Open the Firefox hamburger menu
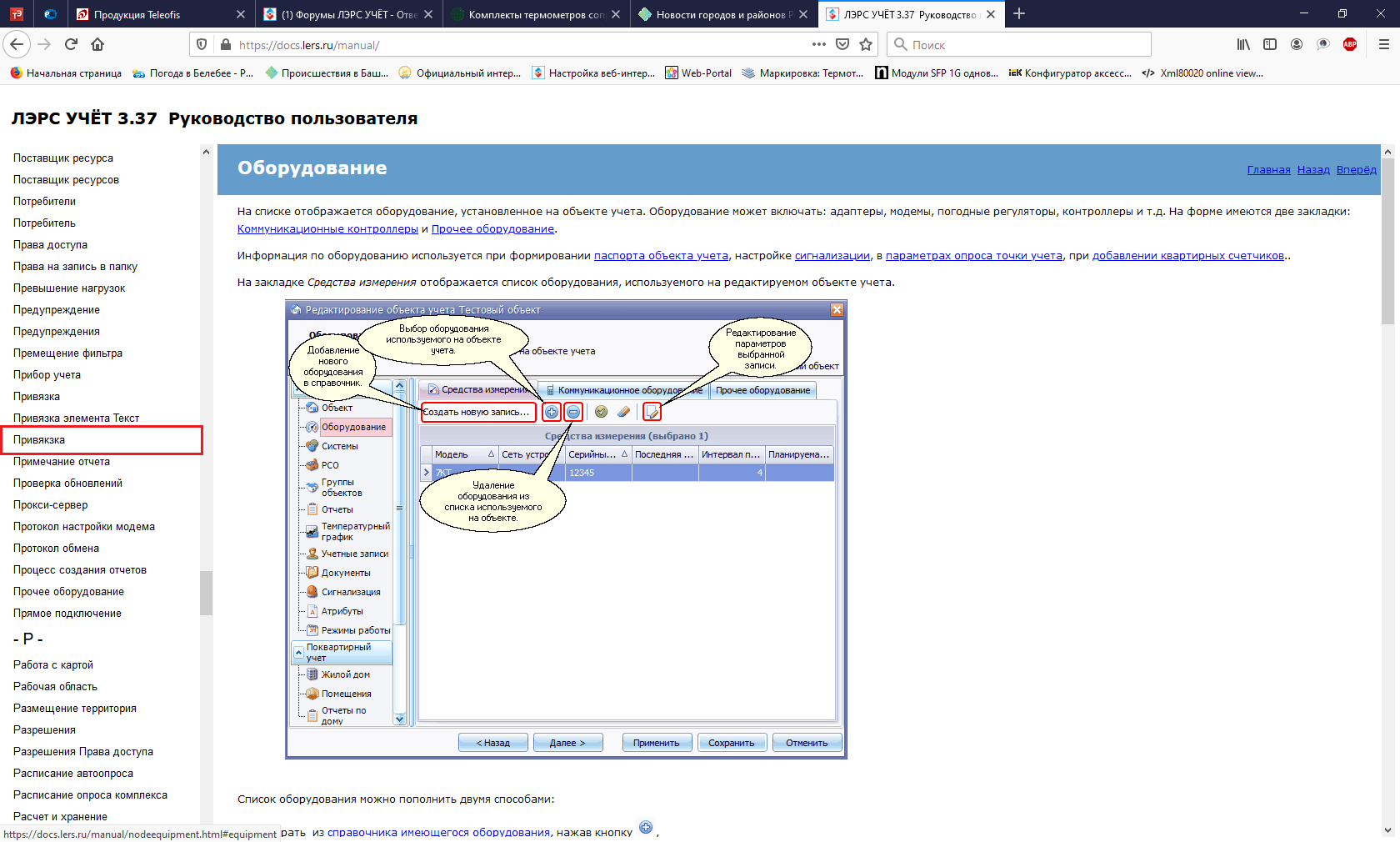 [1383, 44]
